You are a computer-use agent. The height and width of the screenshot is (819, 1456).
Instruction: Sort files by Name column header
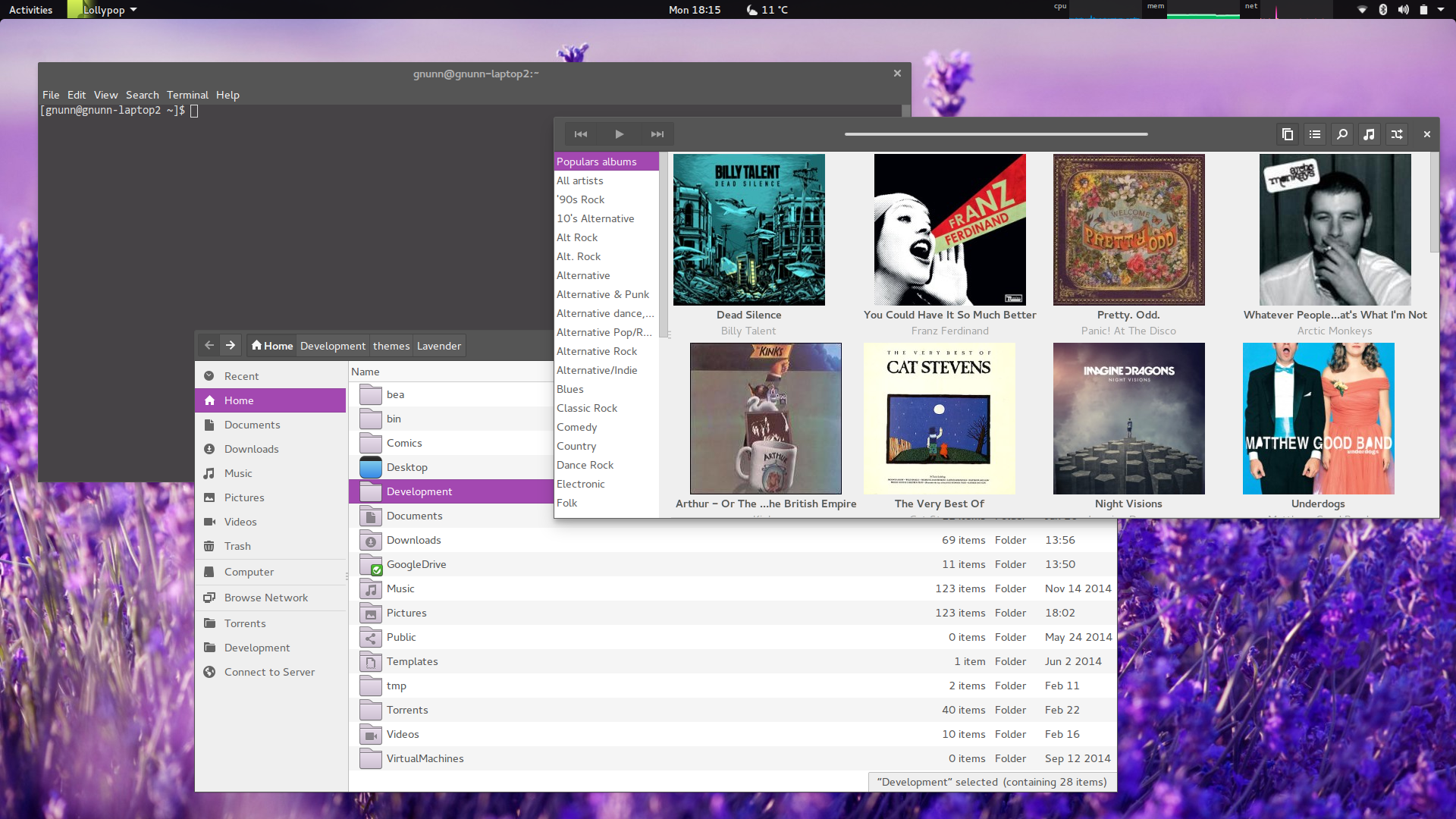coord(451,372)
